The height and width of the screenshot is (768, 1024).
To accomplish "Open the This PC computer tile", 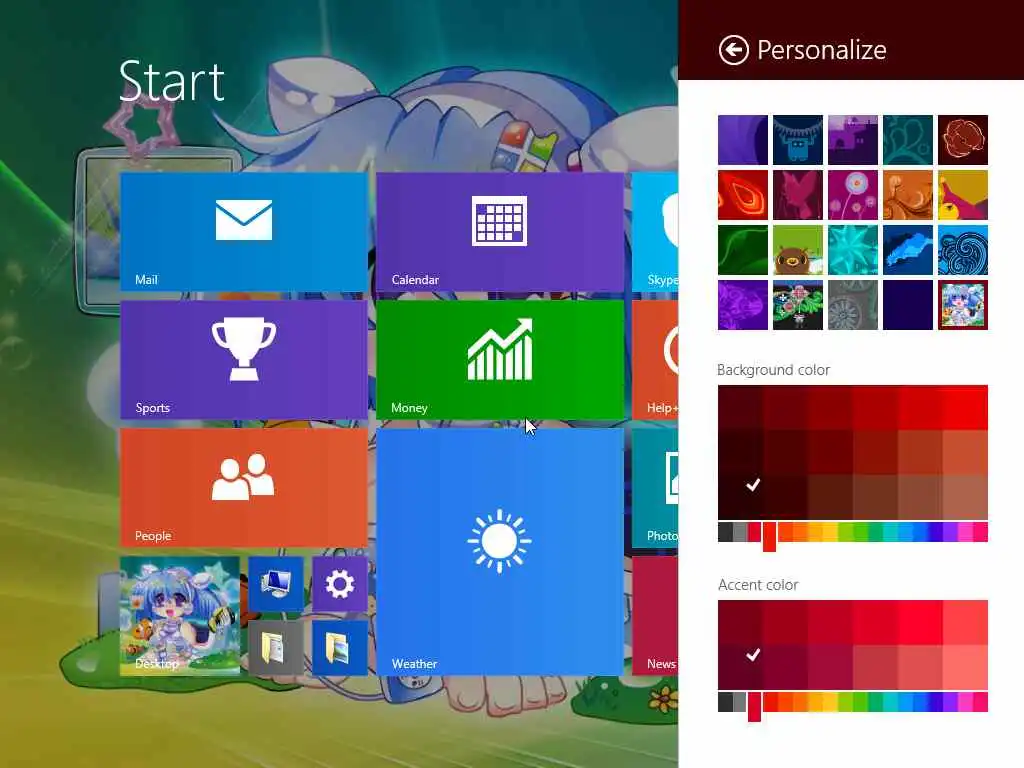I will [x=276, y=584].
